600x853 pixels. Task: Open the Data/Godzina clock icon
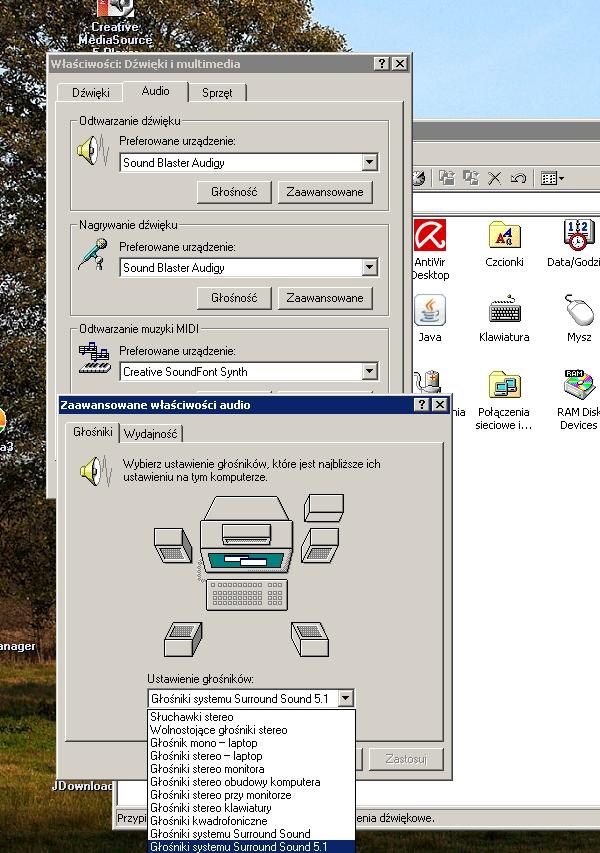point(574,244)
